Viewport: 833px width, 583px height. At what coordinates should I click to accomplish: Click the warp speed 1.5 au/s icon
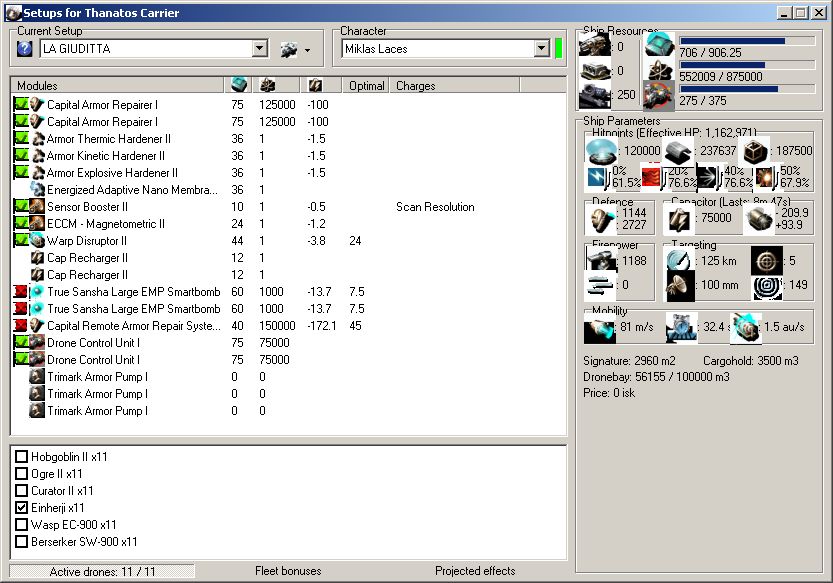pyautogui.click(x=745, y=328)
